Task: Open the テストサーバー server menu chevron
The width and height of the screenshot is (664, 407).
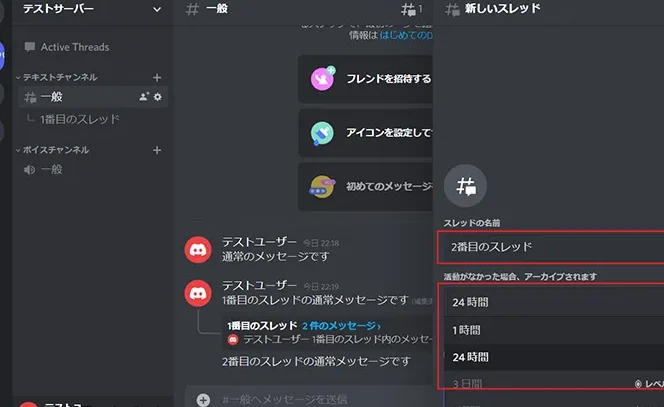Action: [x=156, y=10]
